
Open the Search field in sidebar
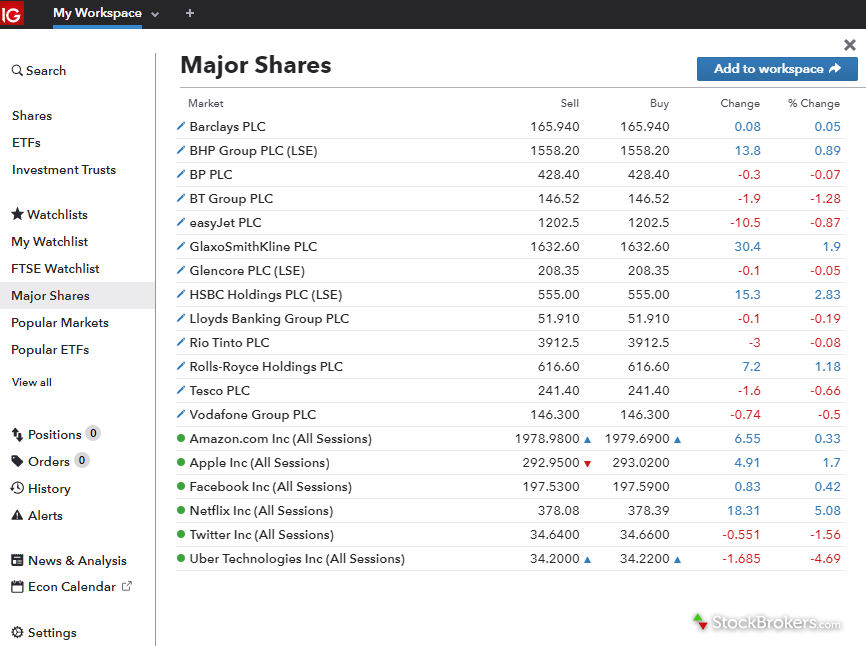click(x=39, y=71)
